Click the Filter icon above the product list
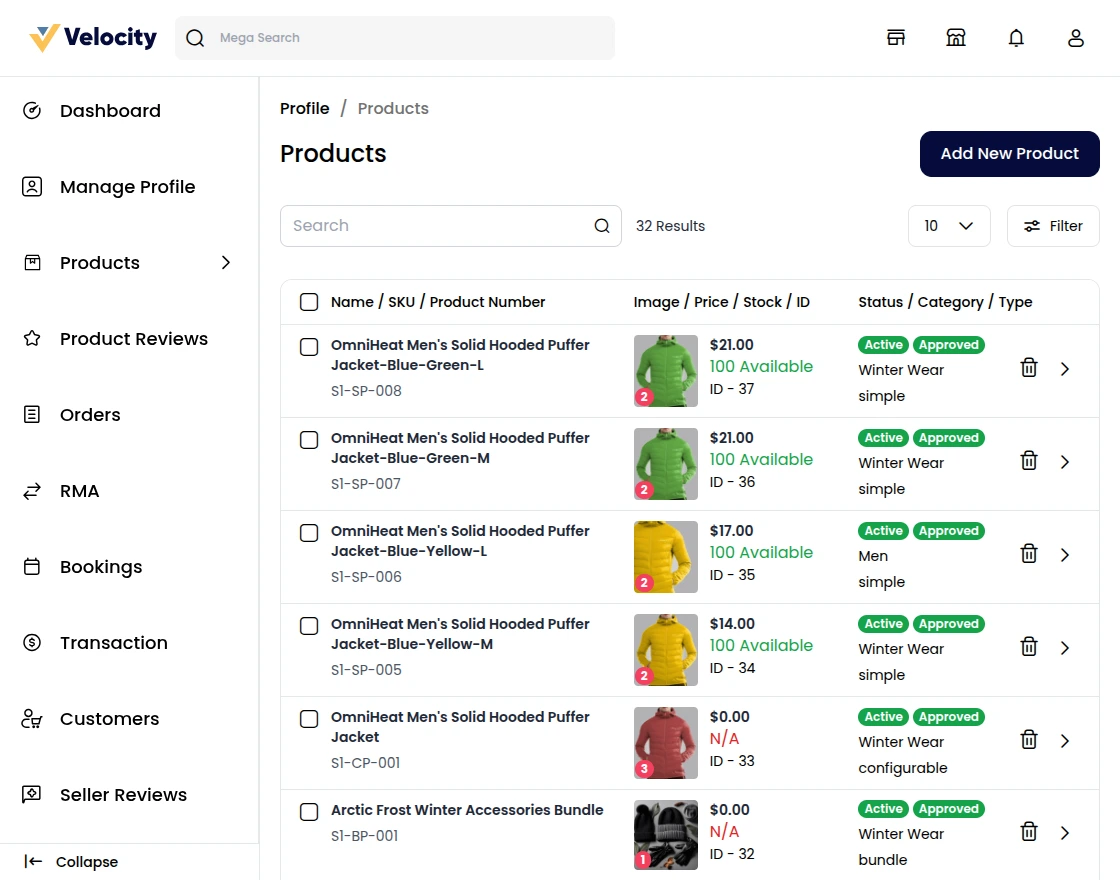 (1052, 226)
